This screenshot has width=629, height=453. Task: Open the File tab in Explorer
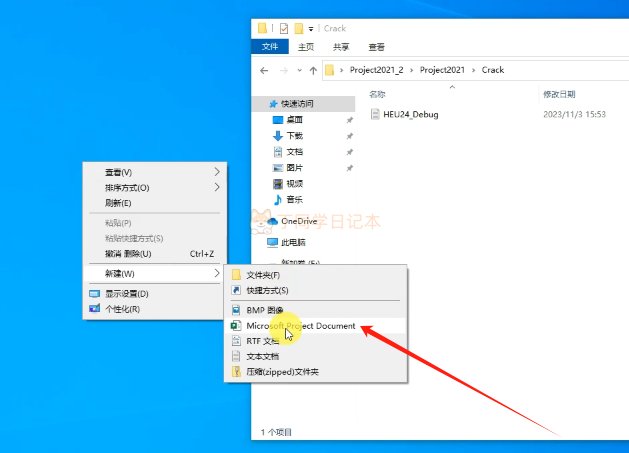tap(270, 47)
